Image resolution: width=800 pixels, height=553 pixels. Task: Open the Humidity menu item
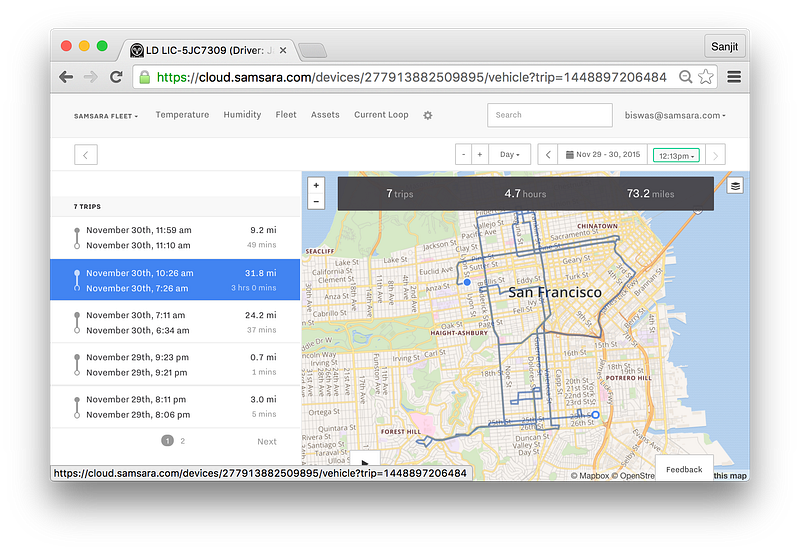pos(242,115)
